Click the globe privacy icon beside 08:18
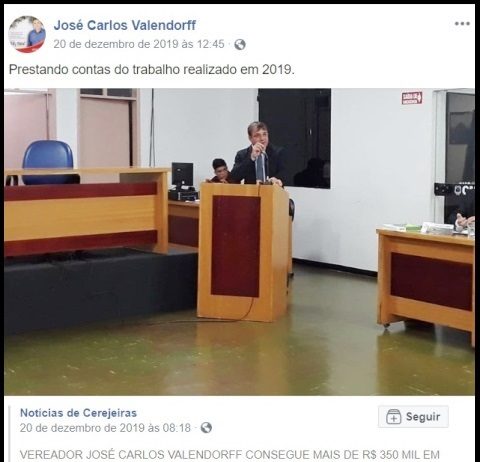 [x=206, y=428]
